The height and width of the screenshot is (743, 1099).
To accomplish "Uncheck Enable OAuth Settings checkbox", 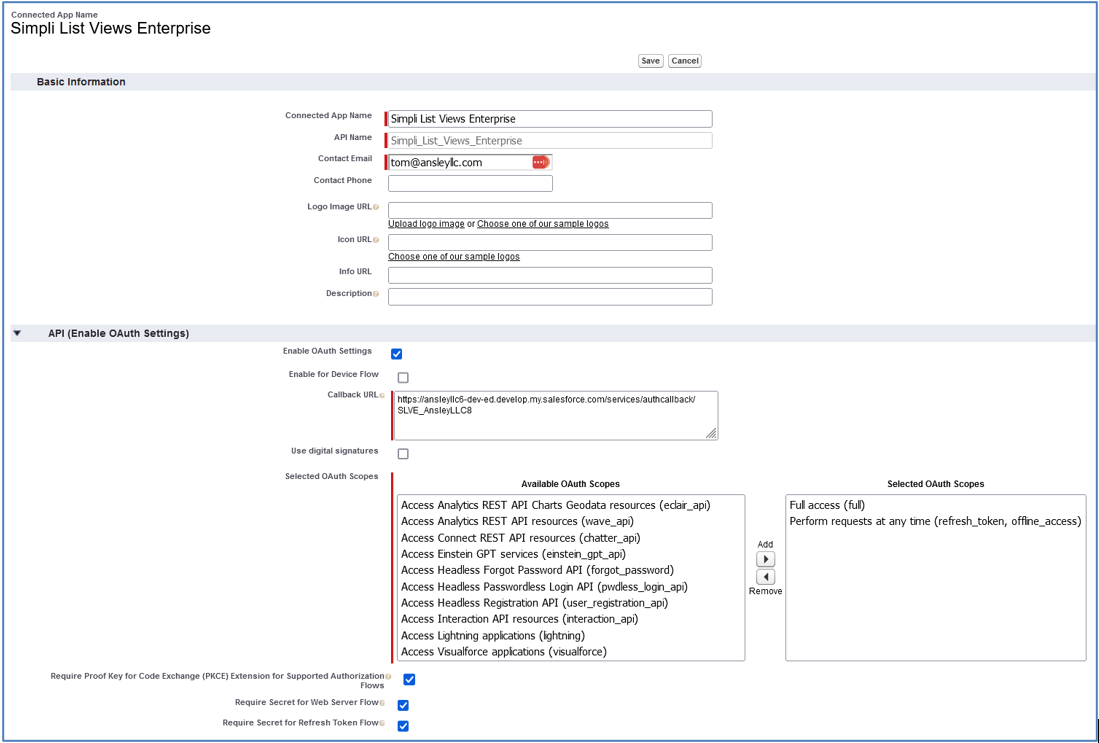I will (x=397, y=354).
